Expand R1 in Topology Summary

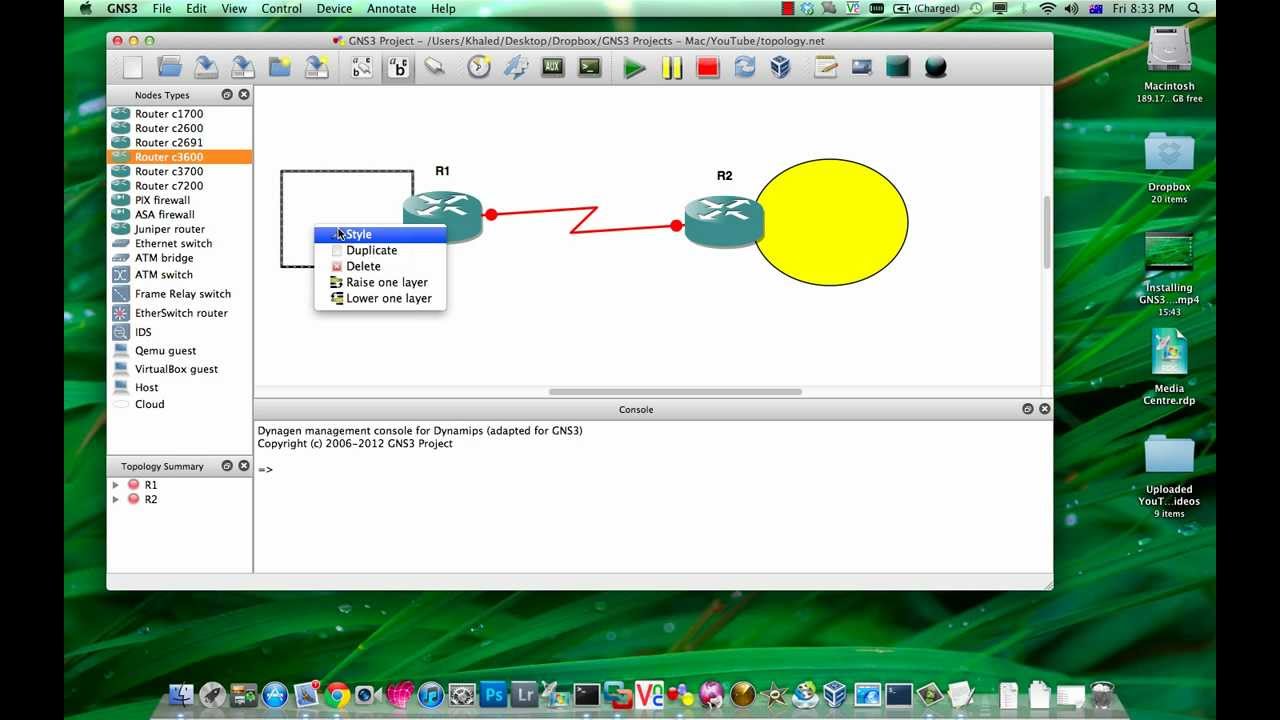[x=116, y=485]
